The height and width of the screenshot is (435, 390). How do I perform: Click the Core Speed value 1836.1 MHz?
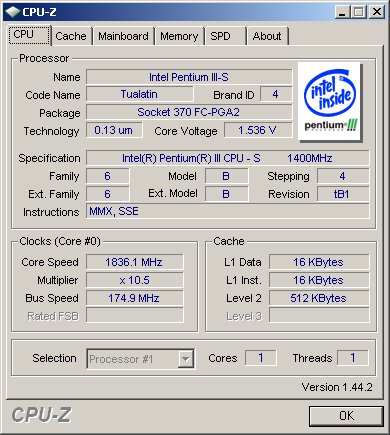(x=134, y=262)
